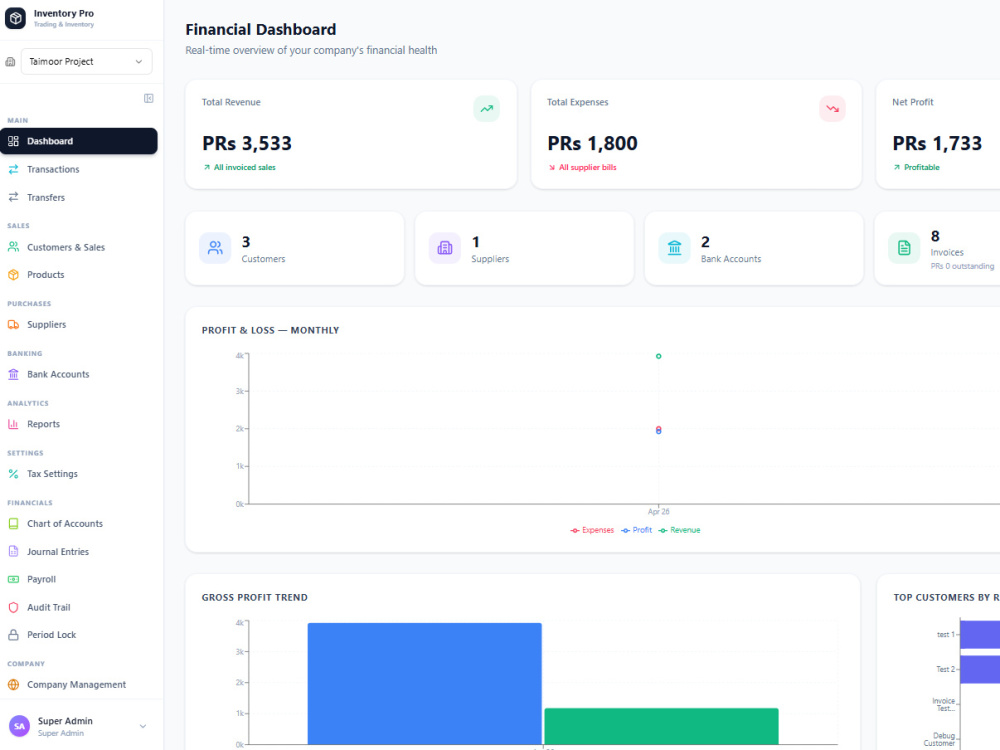This screenshot has height=750, width=1000.
Task: Click the Period Lock padlock icon
Action: click(x=13, y=635)
